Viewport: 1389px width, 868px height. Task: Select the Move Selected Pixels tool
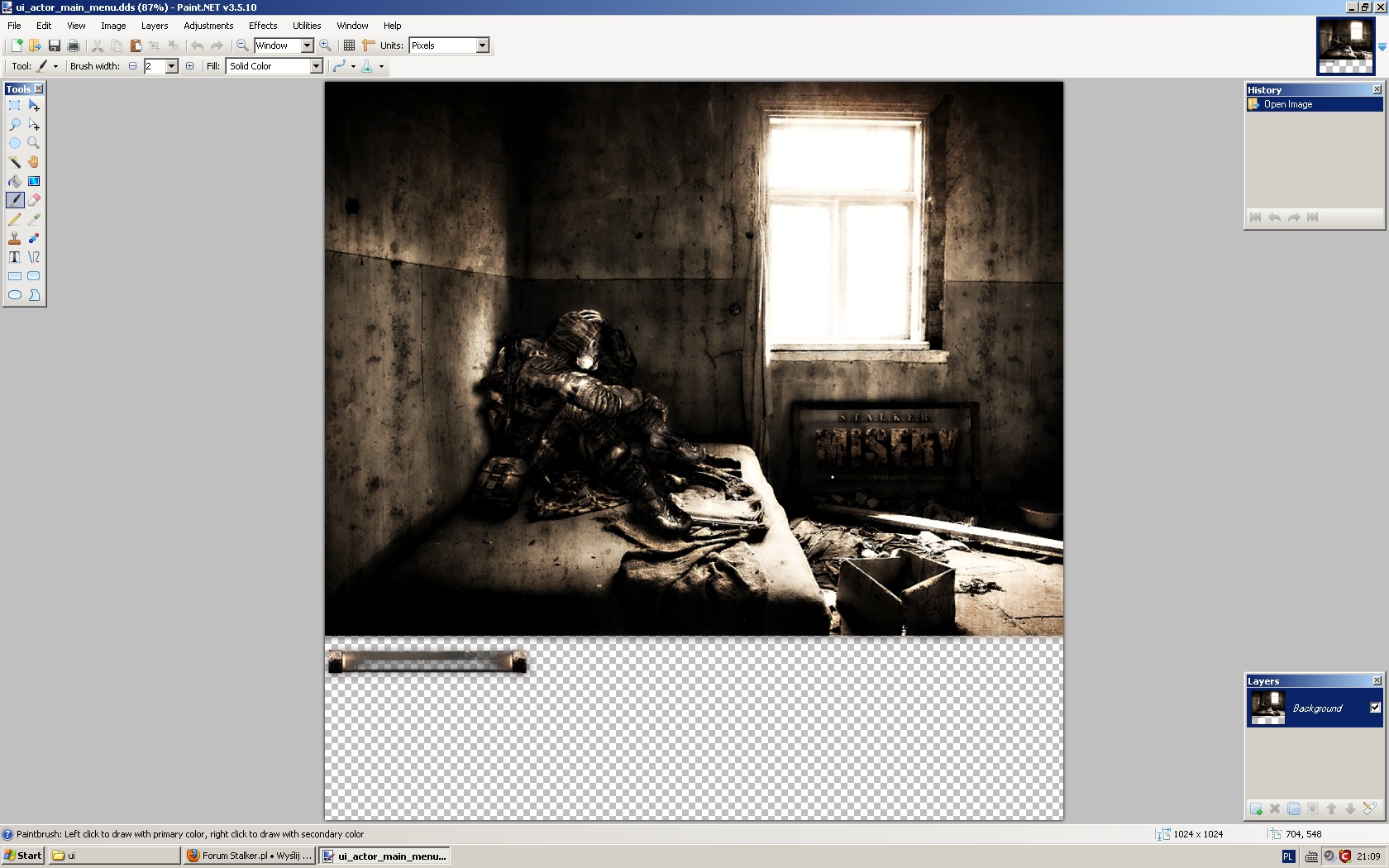tap(34, 105)
